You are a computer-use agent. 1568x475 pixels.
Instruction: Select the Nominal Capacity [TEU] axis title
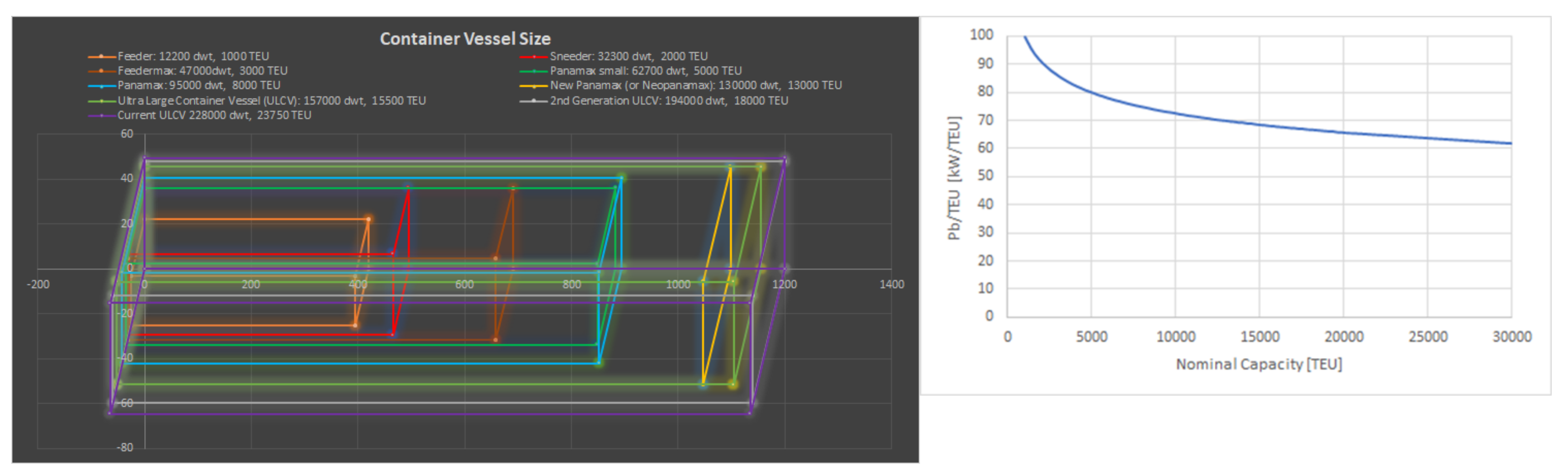pos(1258,364)
